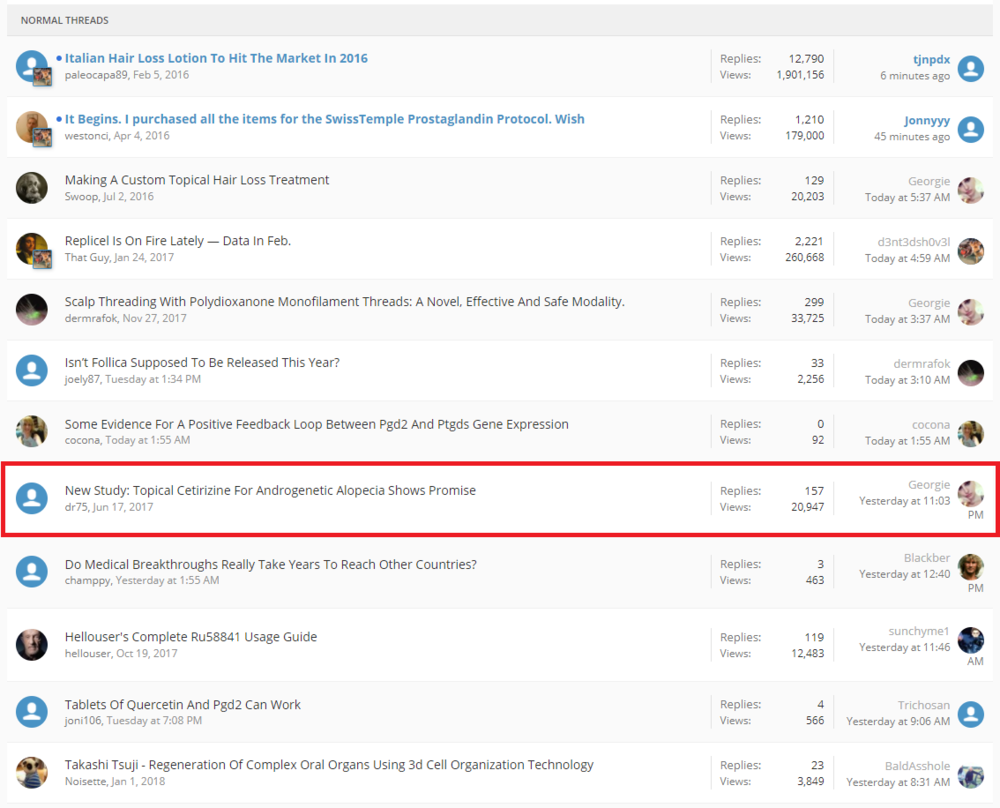1000x808 pixels.
Task: Open 'New Study: Topical Cetirizine' thread
Action: coord(270,490)
